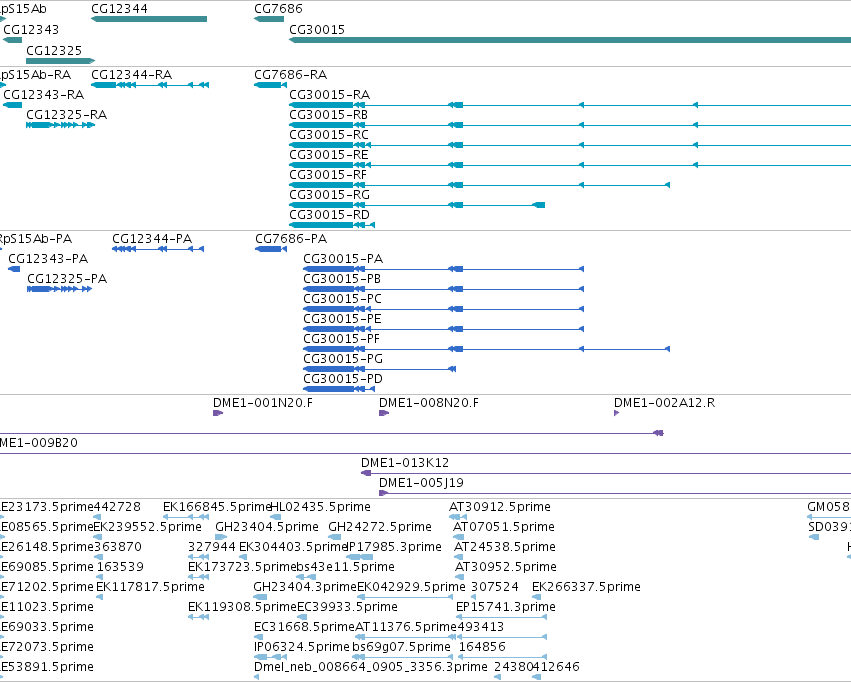Select the AT11376.5prime EST label
The height and width of the screenshot is (682, 851).
coord(406,627)
